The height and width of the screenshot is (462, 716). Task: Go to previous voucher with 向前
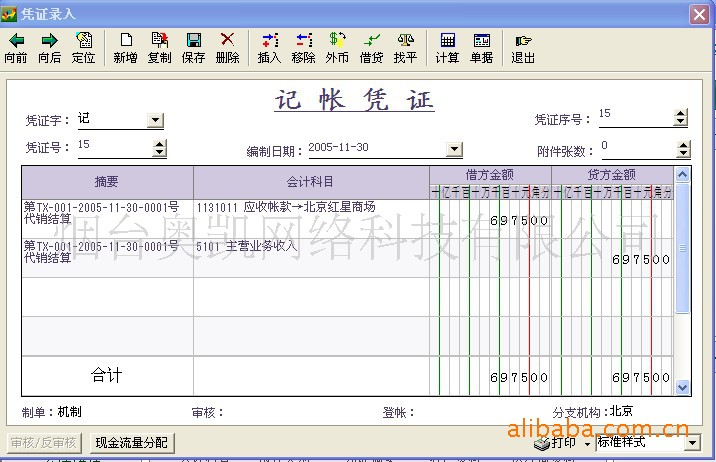[x=16, y=48]
